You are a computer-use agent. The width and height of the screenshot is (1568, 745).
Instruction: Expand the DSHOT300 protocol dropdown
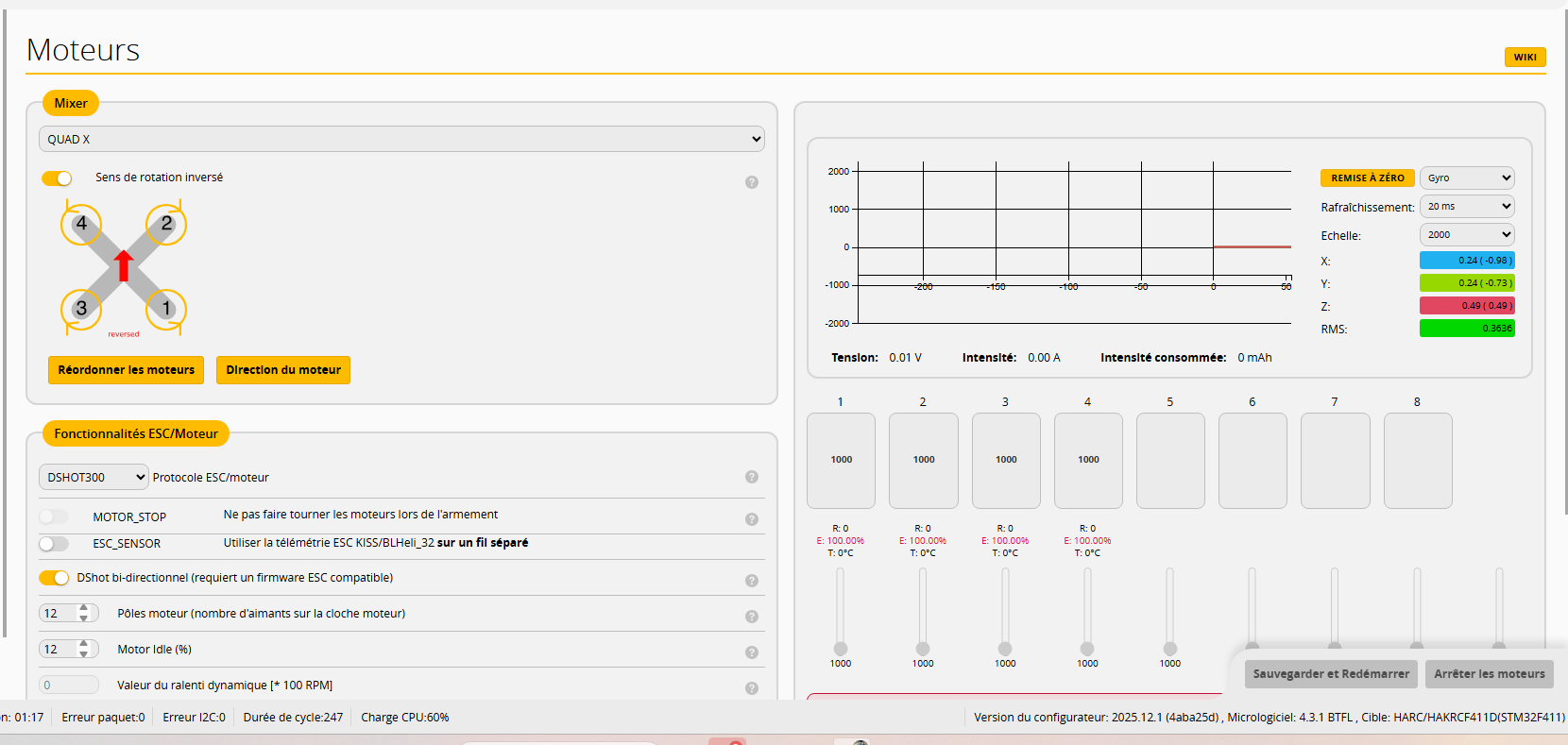(93, 477)
